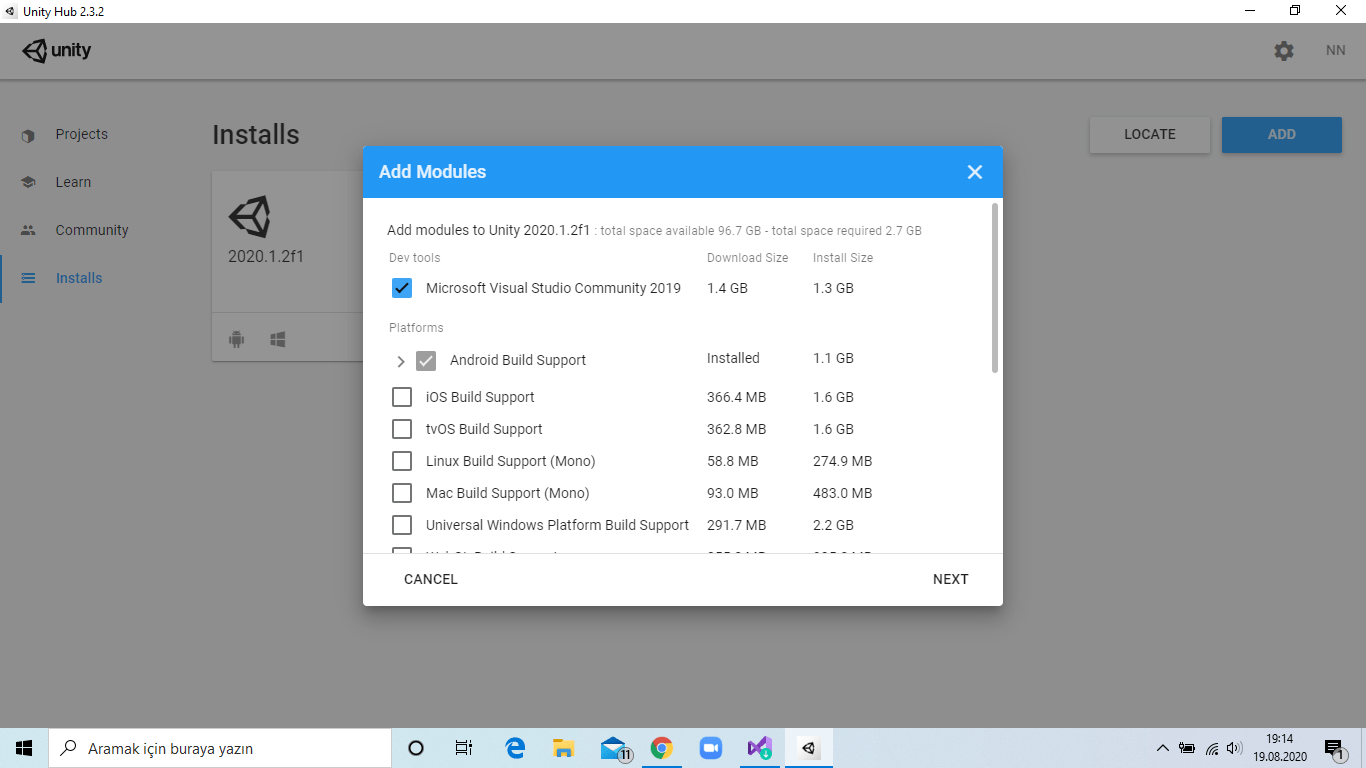This screenshot has width=1366, height=768.
Task: Click the Android platform icon on install card
Action: click(x=236, y=340)
